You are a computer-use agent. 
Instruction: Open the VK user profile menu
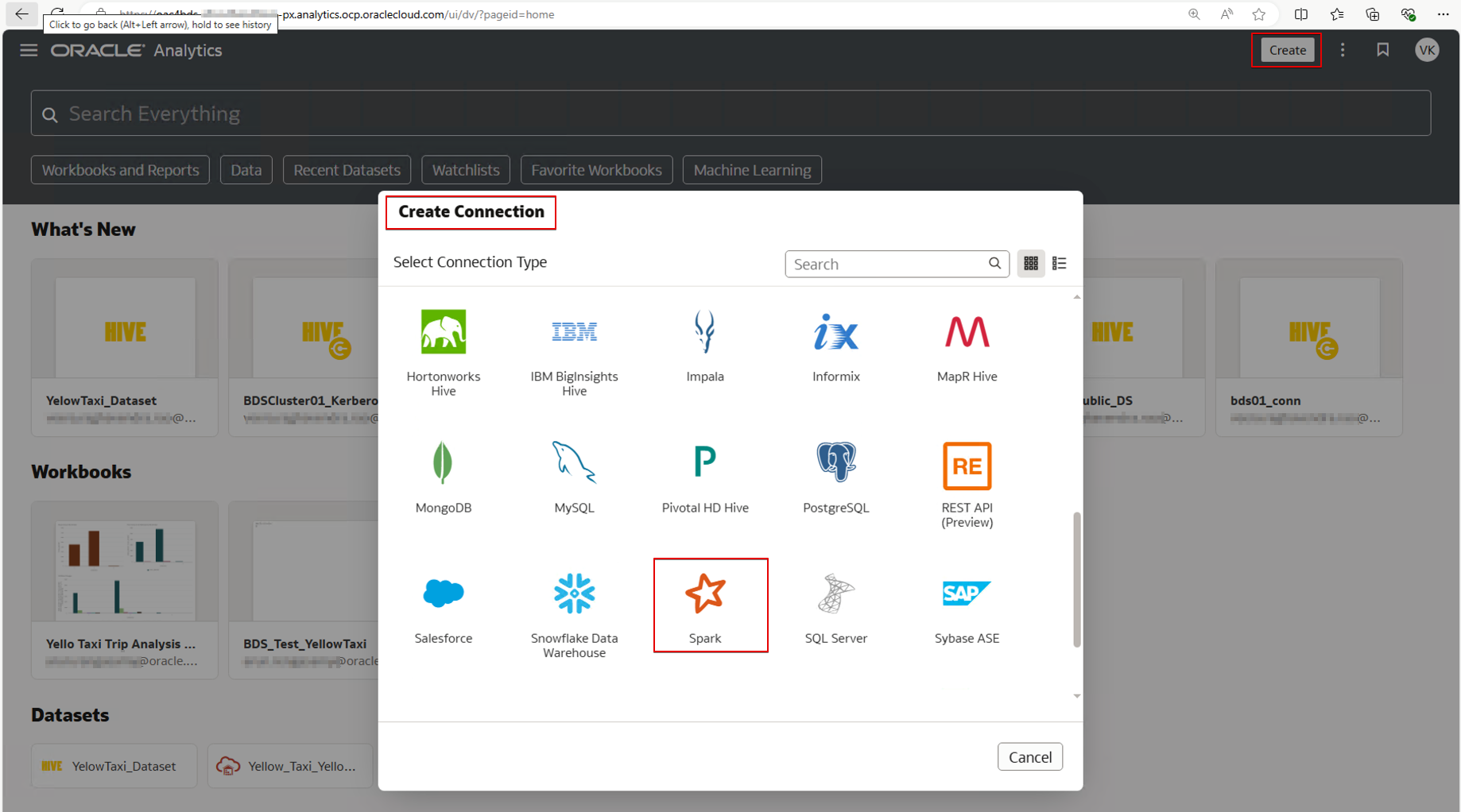tap(1427, 50)
